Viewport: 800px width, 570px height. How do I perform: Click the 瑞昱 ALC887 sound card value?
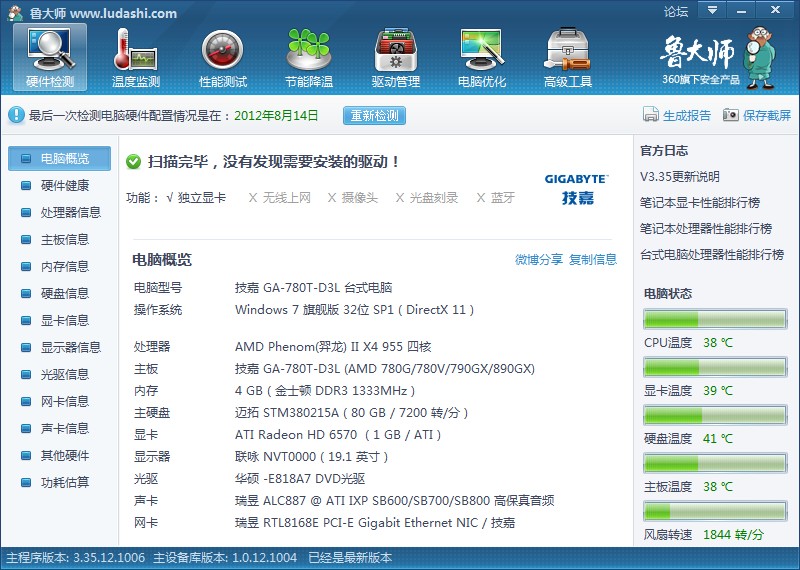tap(394, 501)
